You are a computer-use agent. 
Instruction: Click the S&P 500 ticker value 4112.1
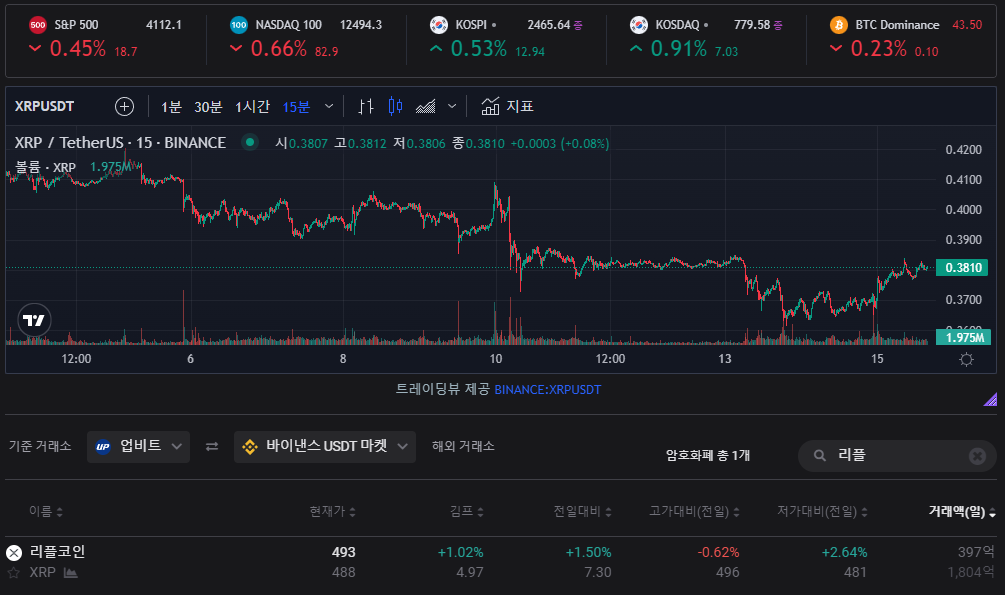click(163, 25)
